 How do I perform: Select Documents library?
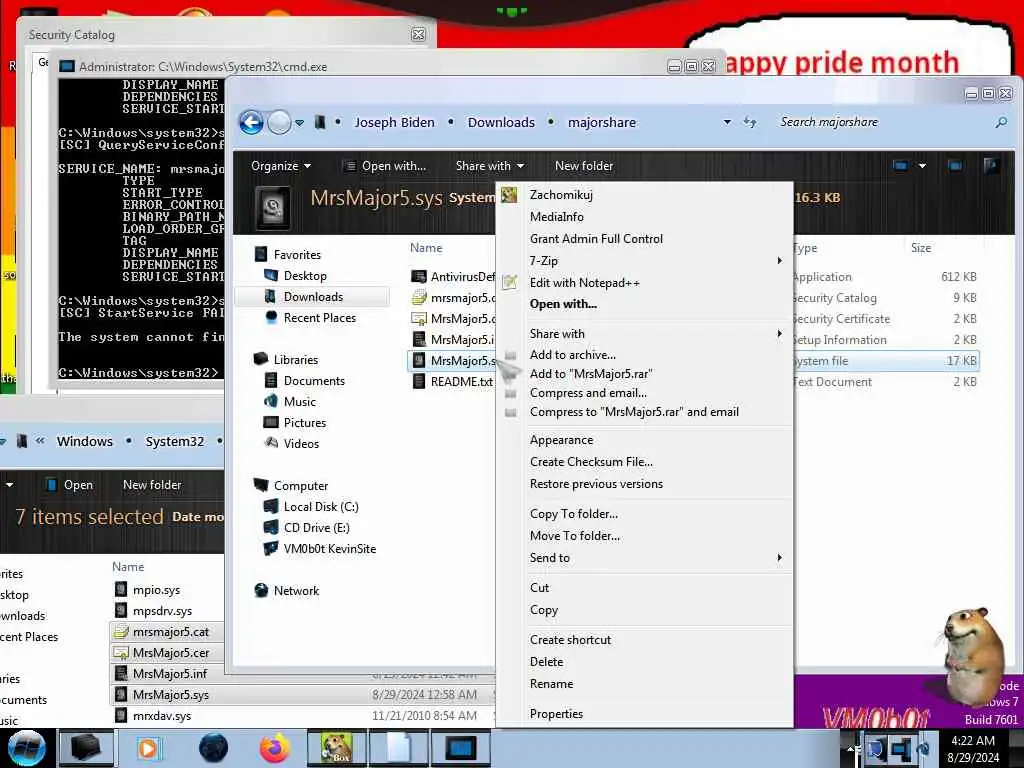[313, 381]
